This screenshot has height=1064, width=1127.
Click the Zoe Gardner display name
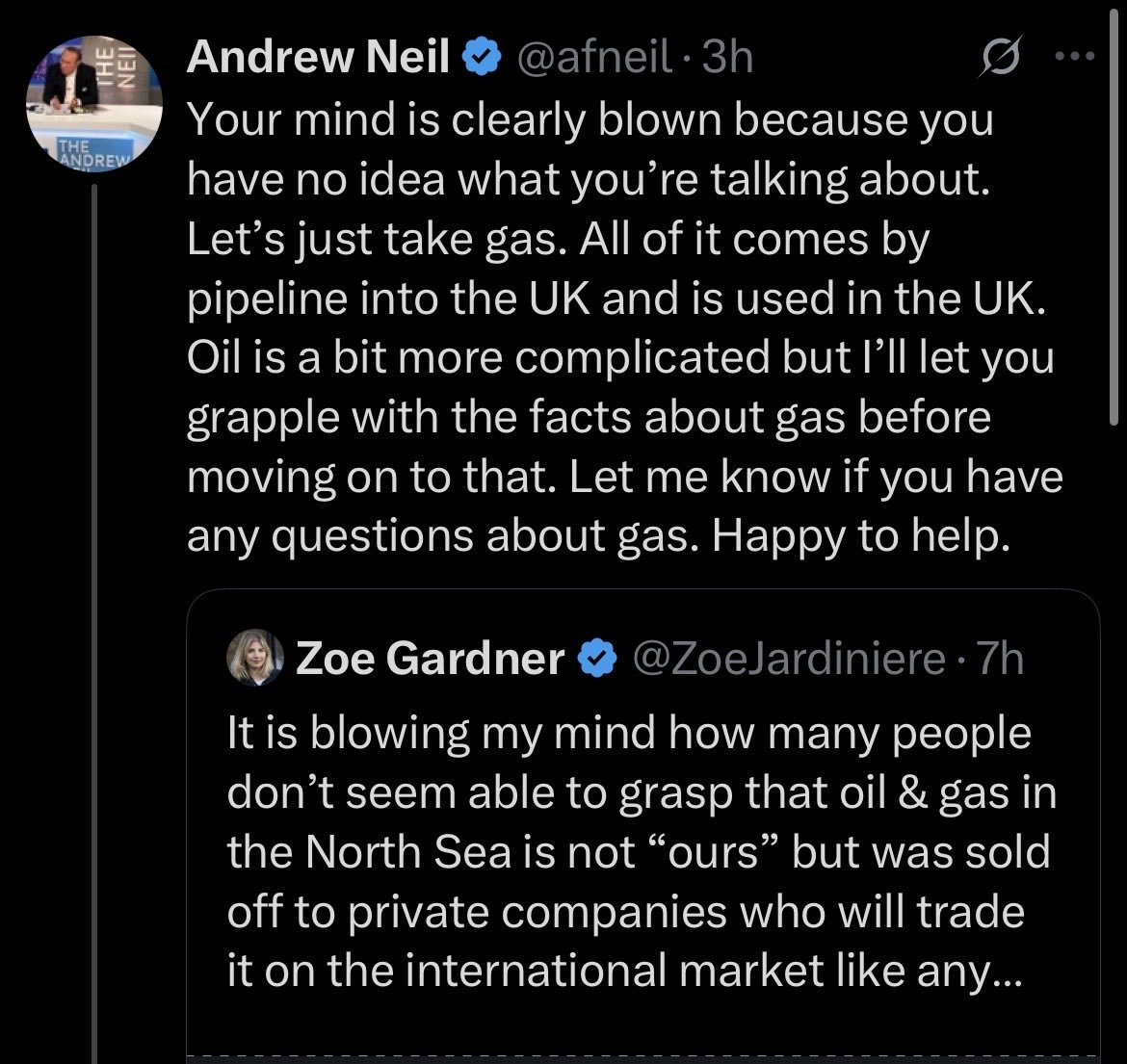point(430,658)
